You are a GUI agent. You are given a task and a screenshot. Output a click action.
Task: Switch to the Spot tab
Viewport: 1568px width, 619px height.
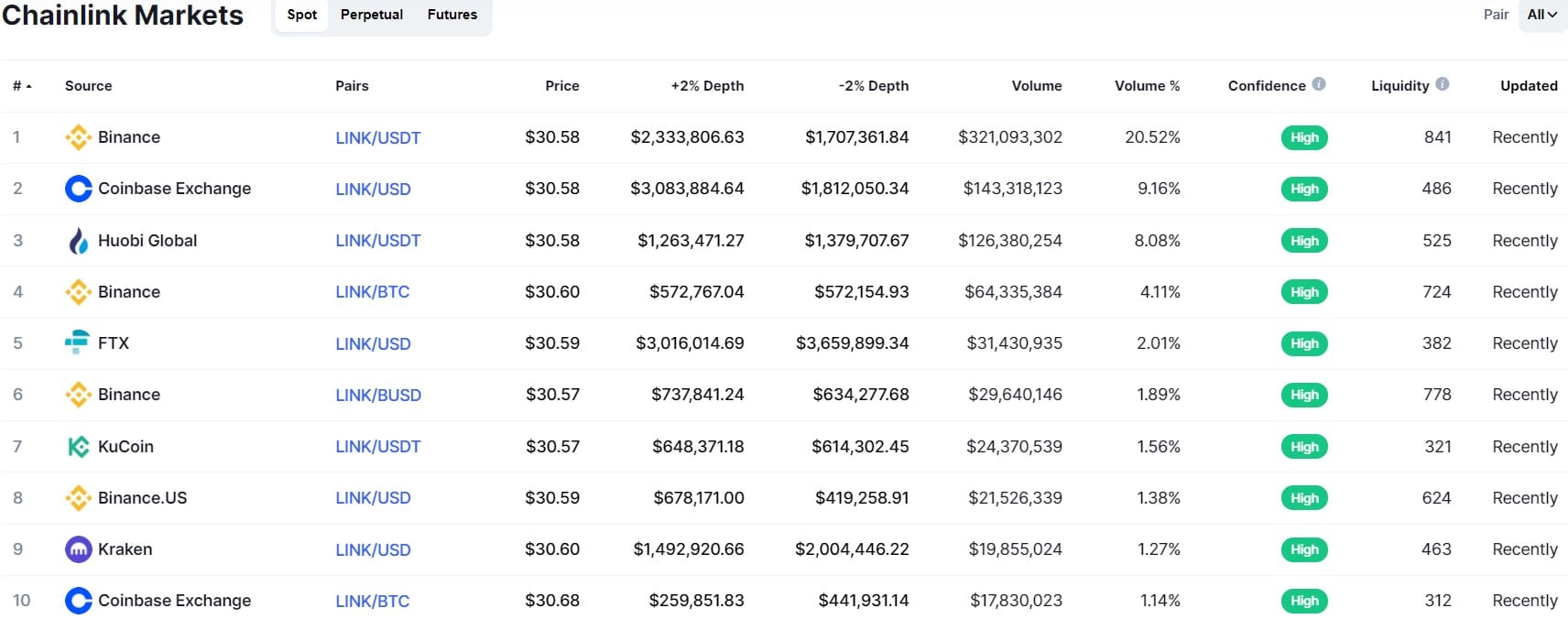(301, 15)
